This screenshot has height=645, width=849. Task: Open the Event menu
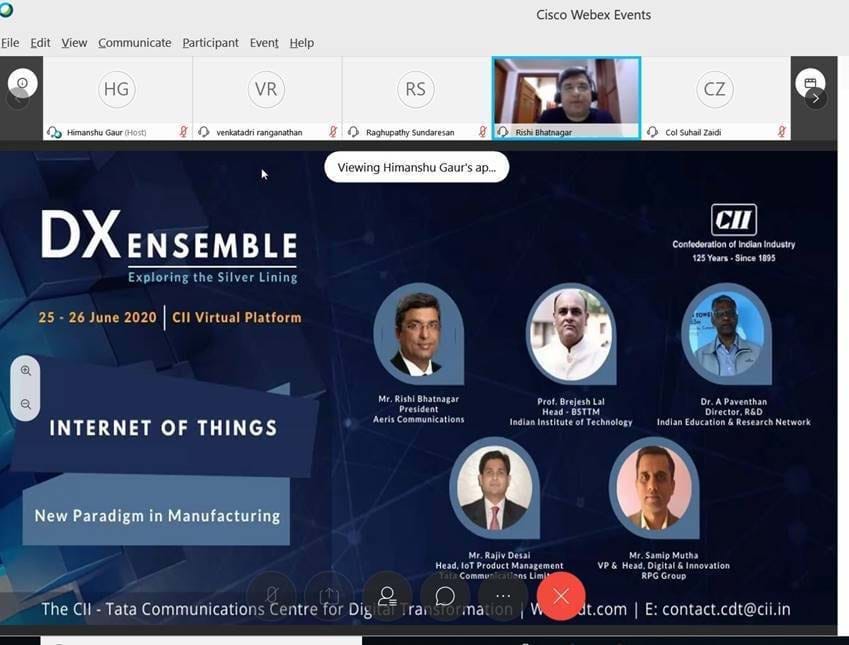tap(264, 43)
